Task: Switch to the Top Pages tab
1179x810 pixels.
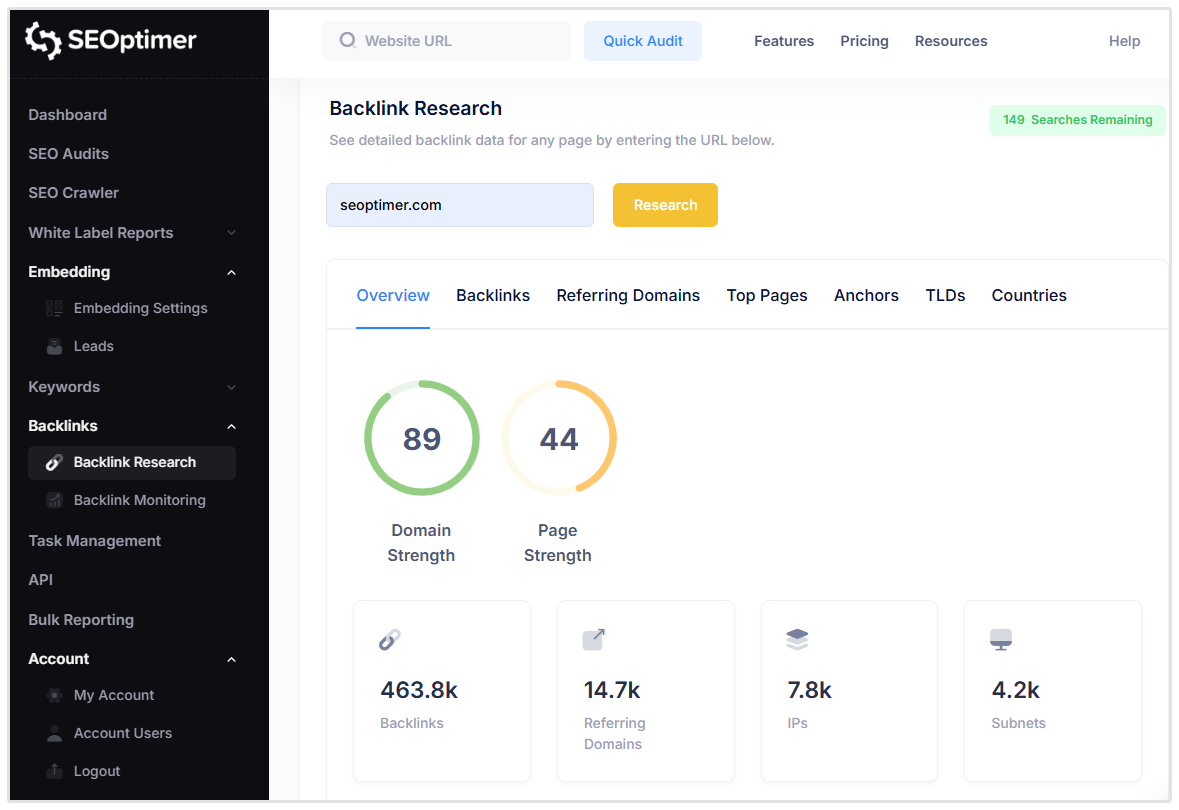Action: click(767, 296)
